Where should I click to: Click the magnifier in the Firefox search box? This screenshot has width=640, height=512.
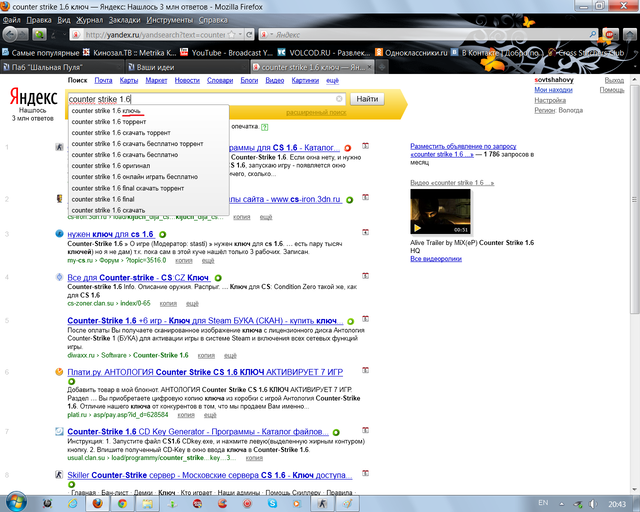tap(592, 35)
